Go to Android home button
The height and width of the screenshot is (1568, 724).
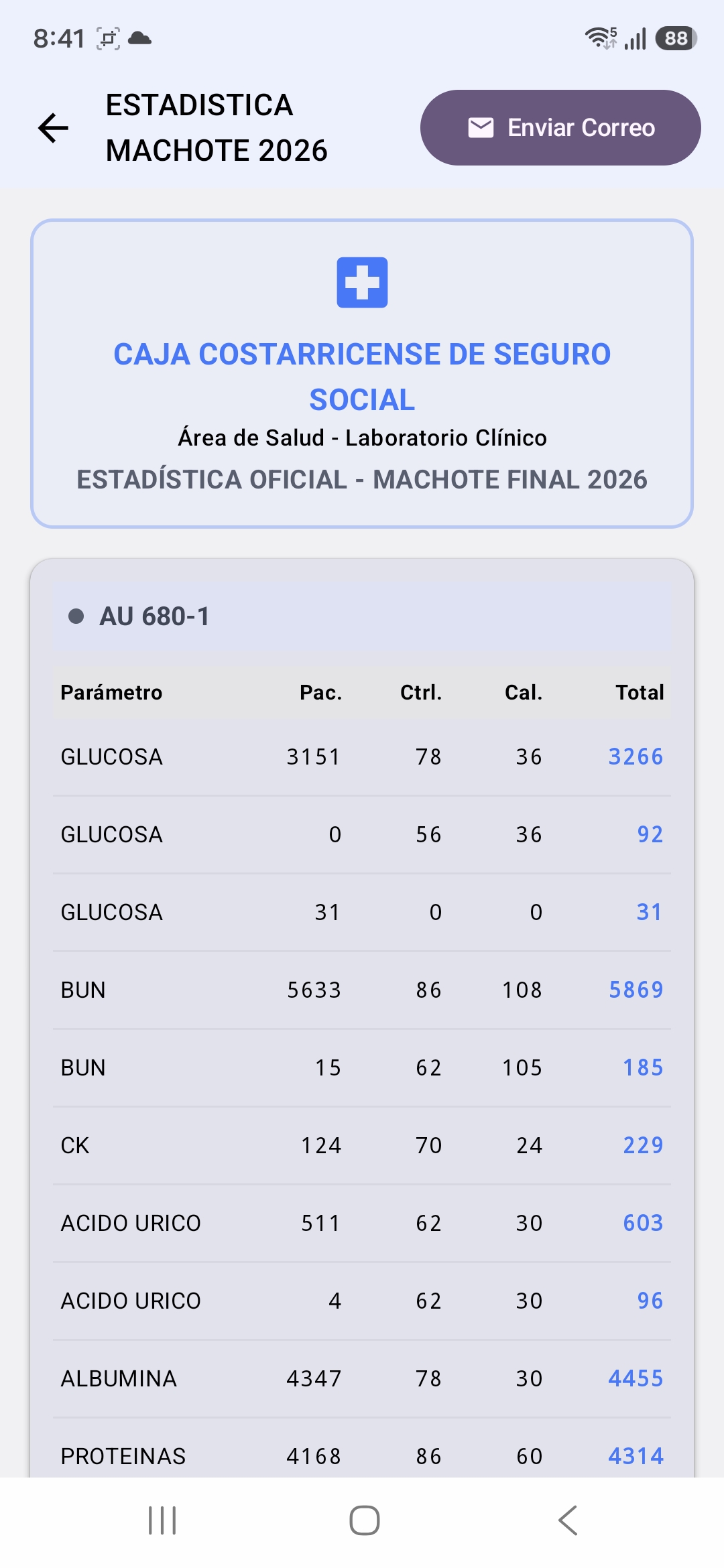pyautogui.click(x=365, y=1520)
